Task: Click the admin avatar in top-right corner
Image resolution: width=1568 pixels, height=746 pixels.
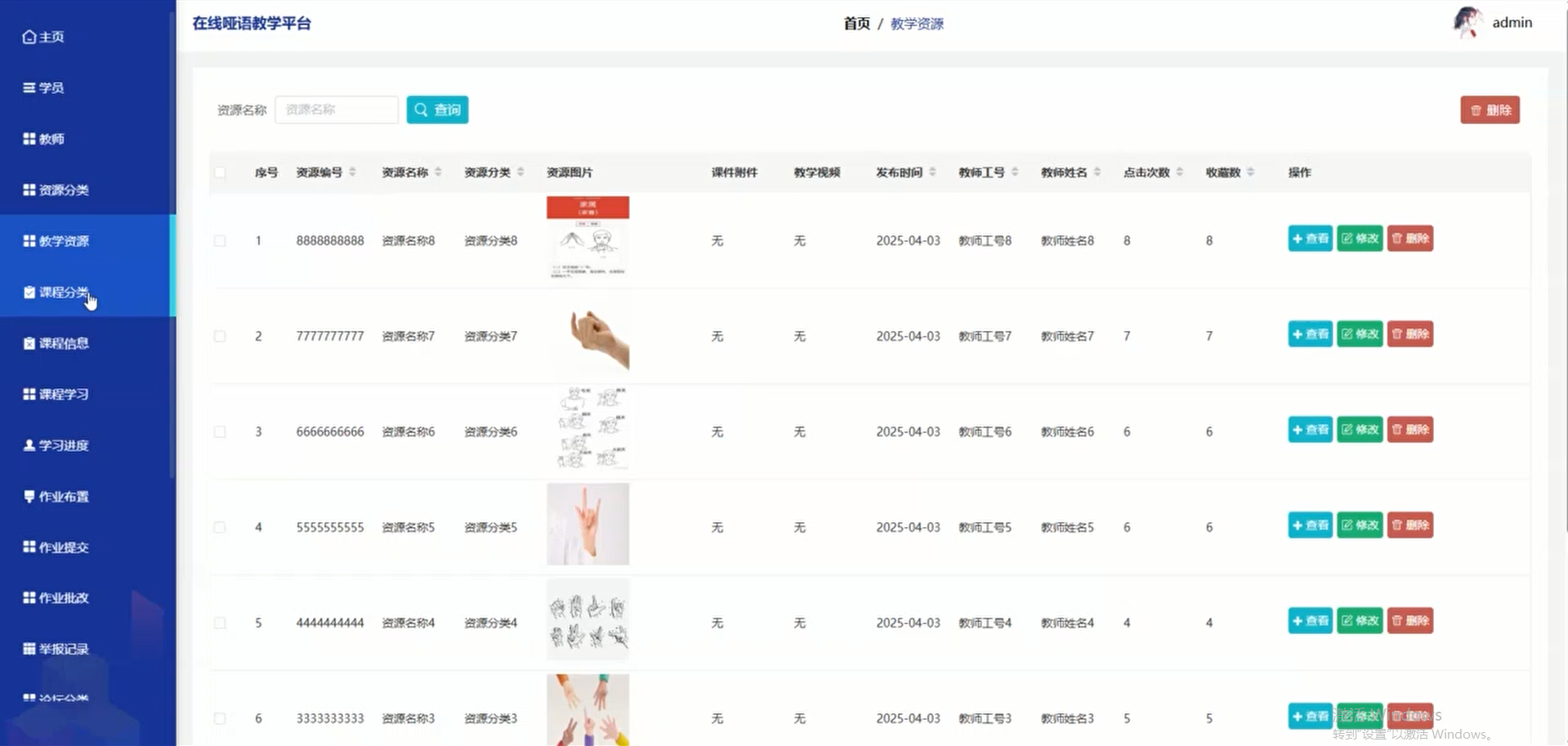Action: point(1467,22)
